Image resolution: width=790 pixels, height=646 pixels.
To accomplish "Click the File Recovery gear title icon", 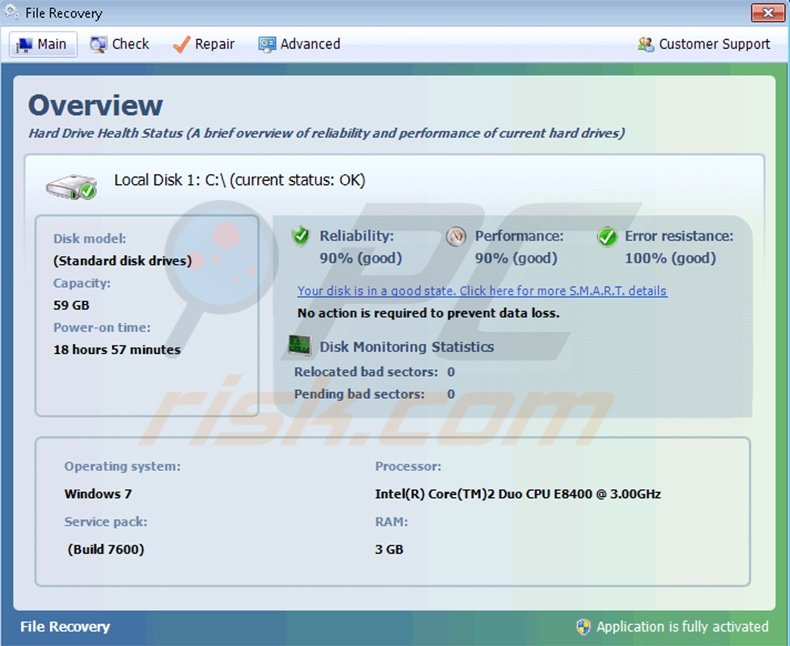I will point(11,12).
